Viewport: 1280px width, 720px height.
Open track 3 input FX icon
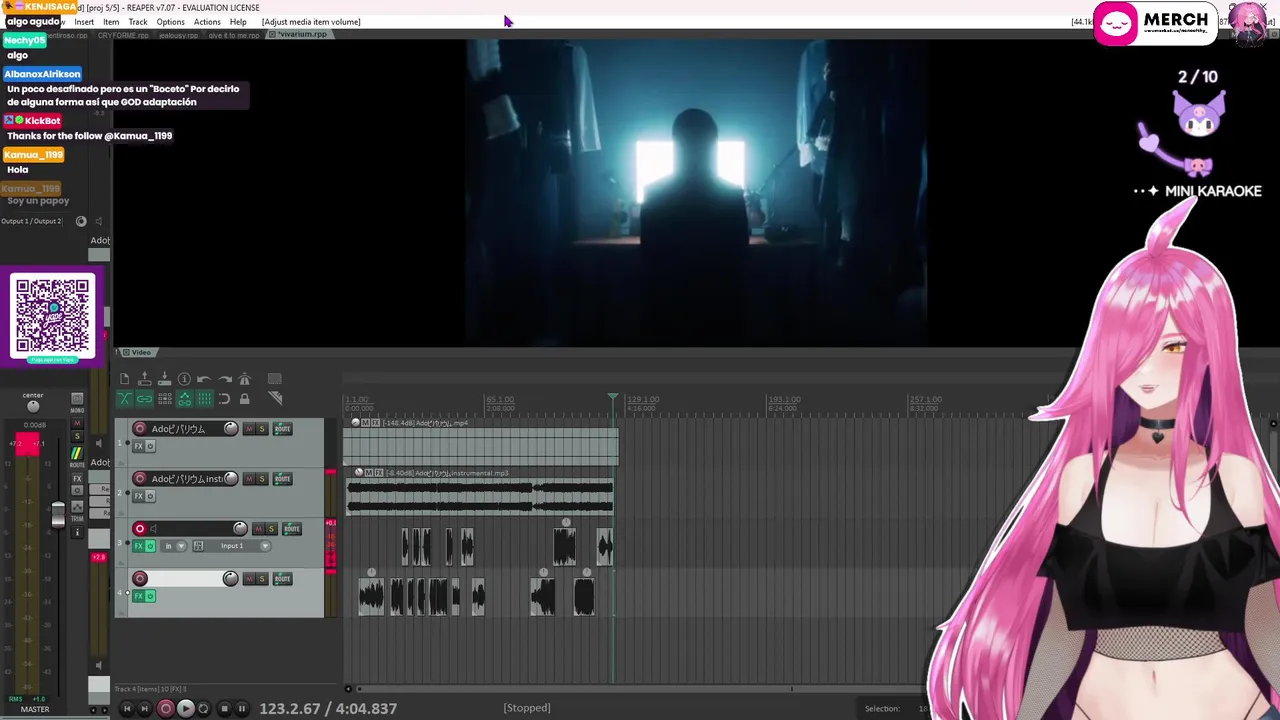[x=198, y=546]
